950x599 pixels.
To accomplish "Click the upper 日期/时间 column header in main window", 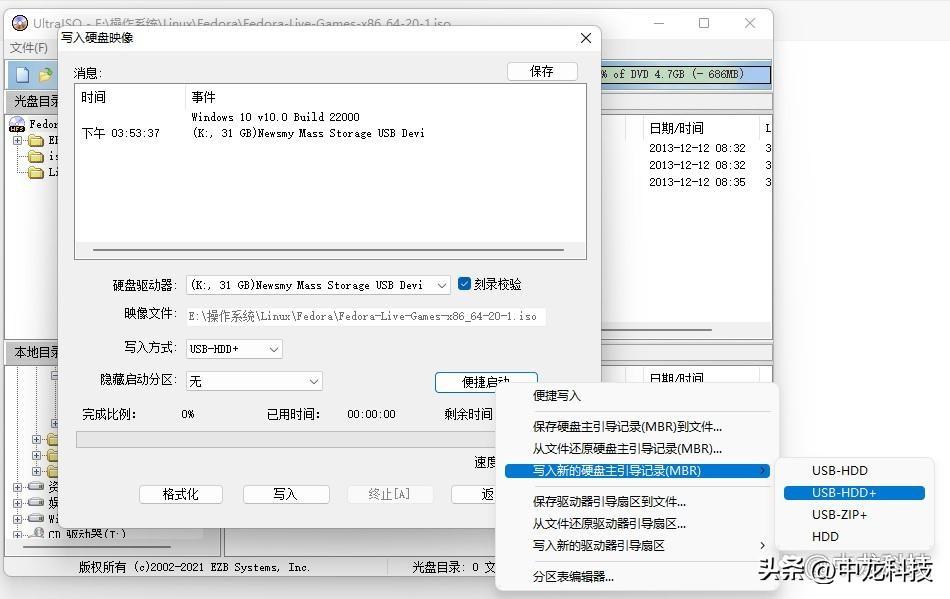I will [x=676, y=128].
